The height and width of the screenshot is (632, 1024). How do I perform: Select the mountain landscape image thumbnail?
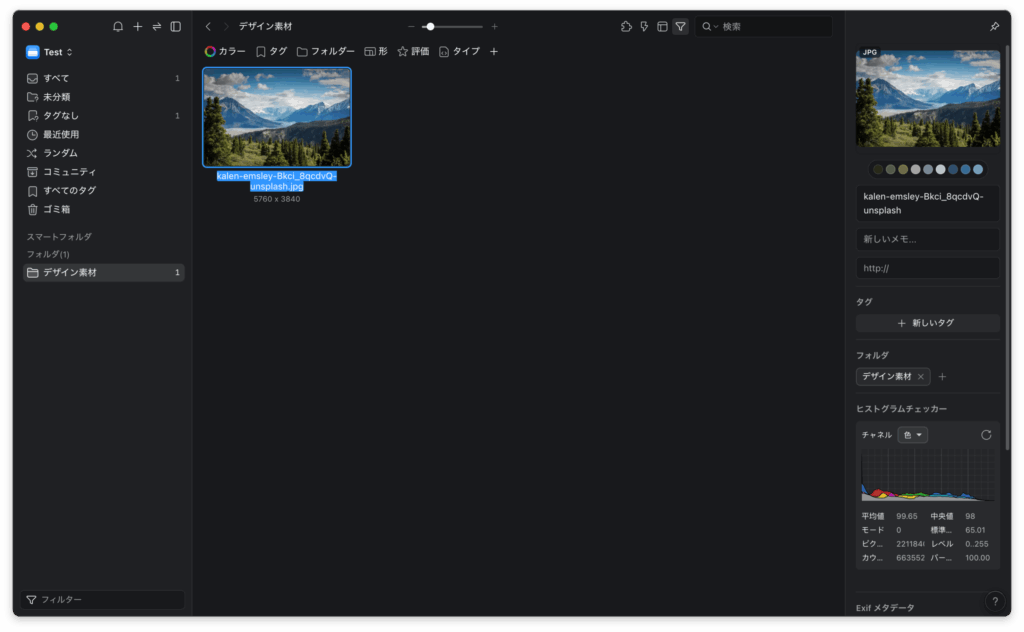pos(277,117)
